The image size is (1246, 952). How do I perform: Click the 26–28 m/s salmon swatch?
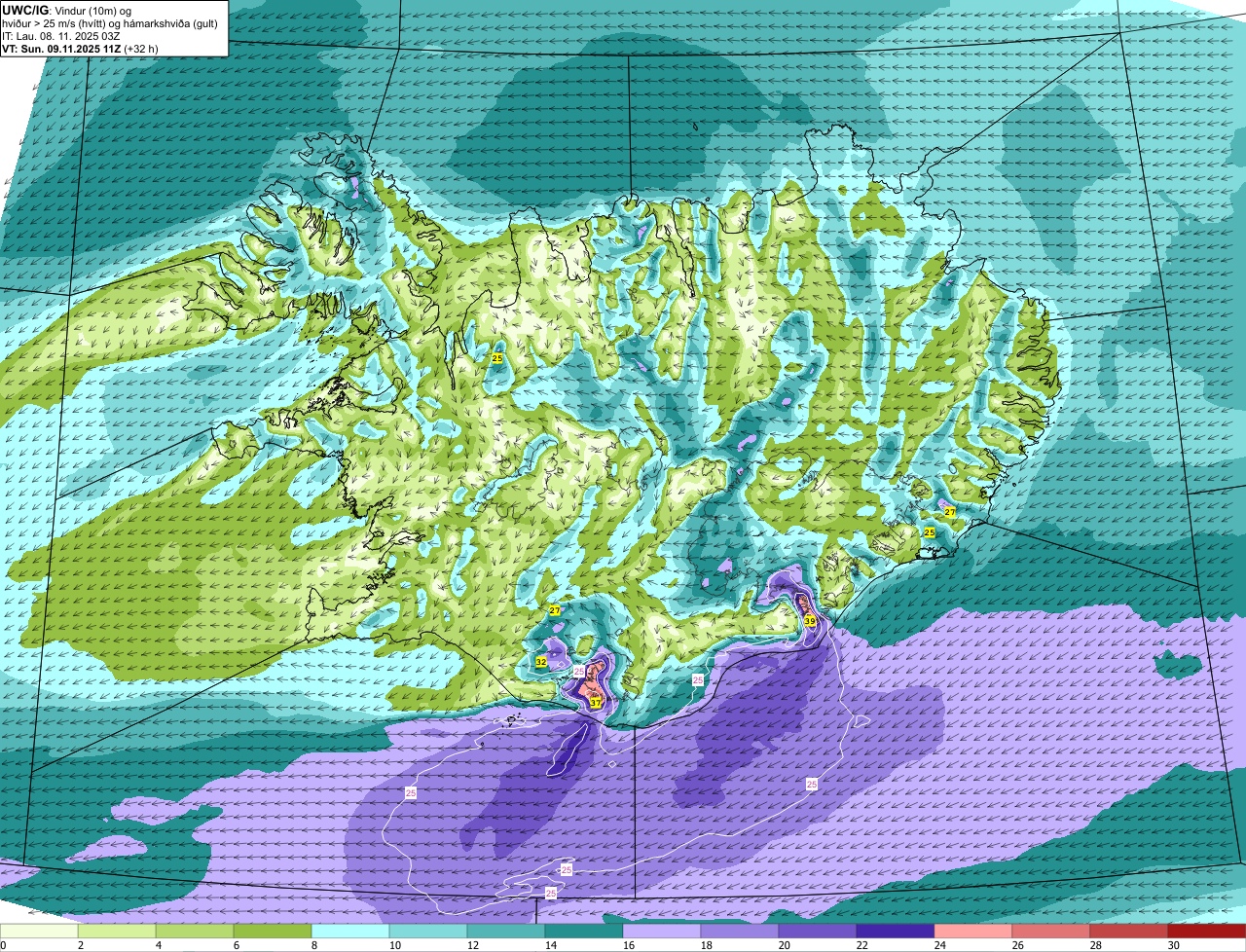1051,931
